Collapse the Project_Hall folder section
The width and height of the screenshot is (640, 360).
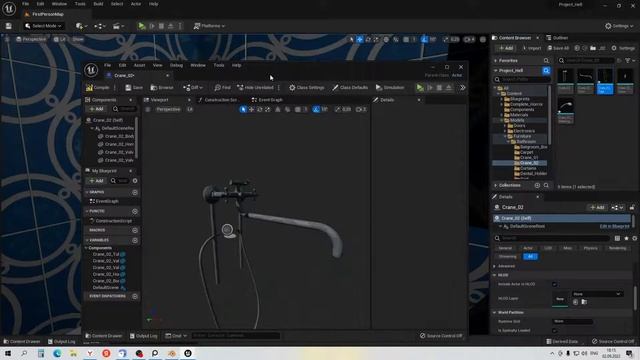pos(496,71)
